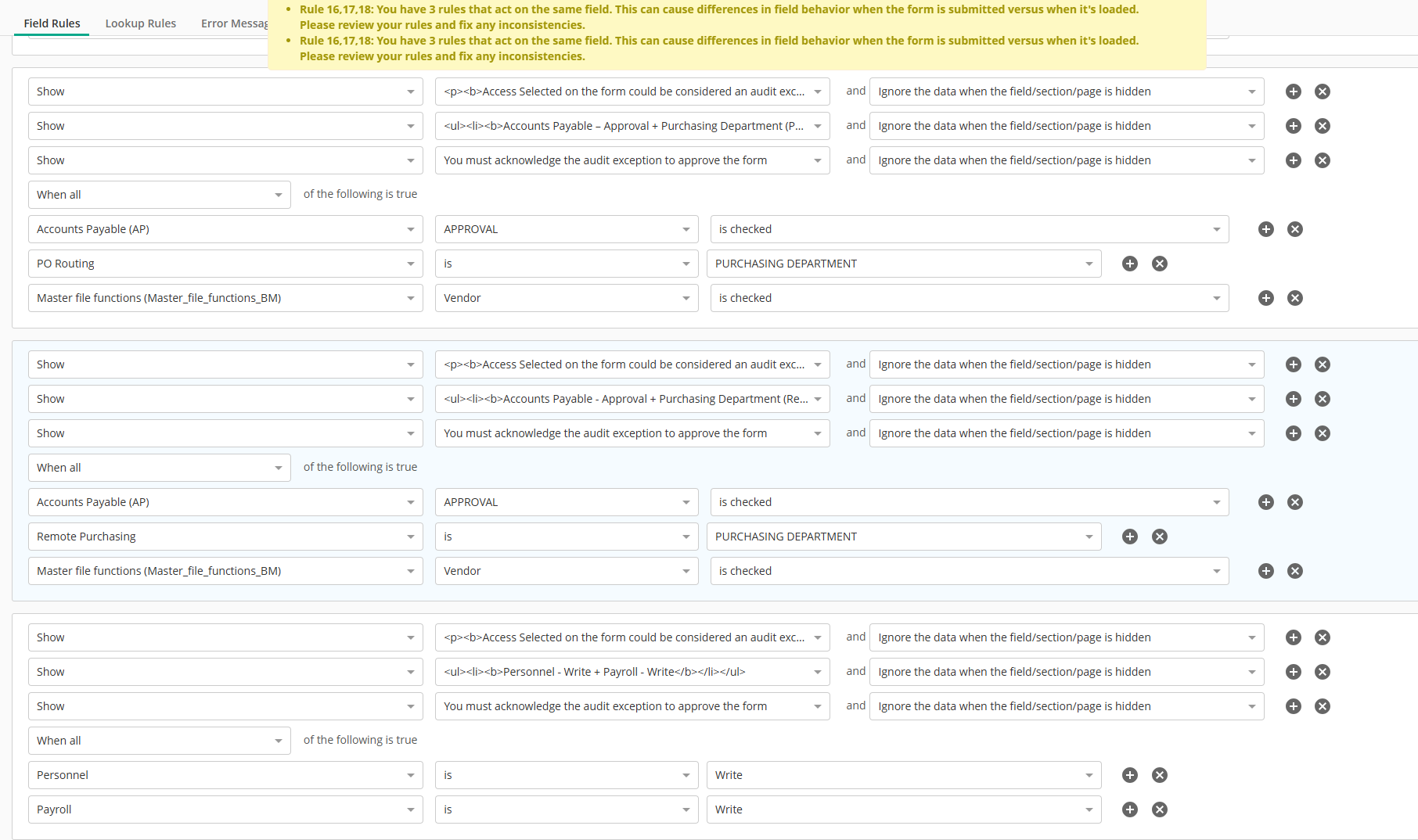
Task: Add a condition after the Remote Purchasing row
Action: coord(1130,537)
